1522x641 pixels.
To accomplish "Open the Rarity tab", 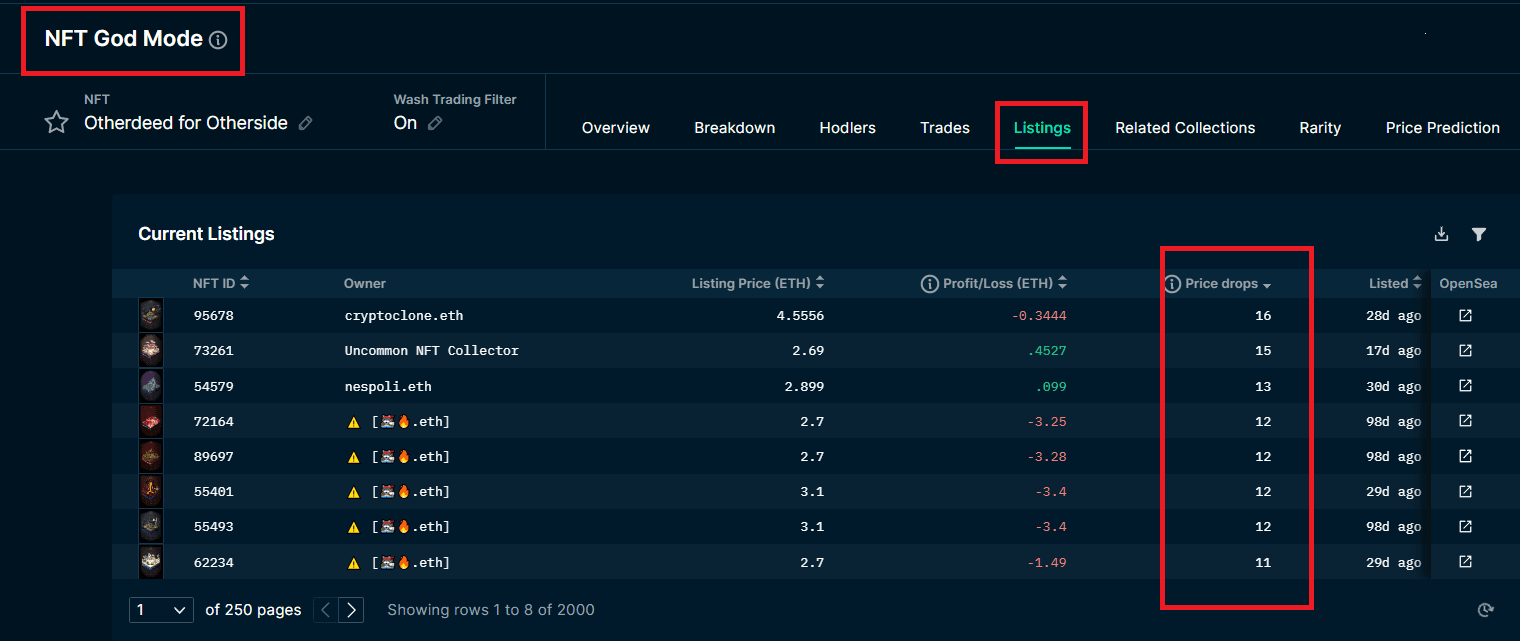I will coord(1320,128).
